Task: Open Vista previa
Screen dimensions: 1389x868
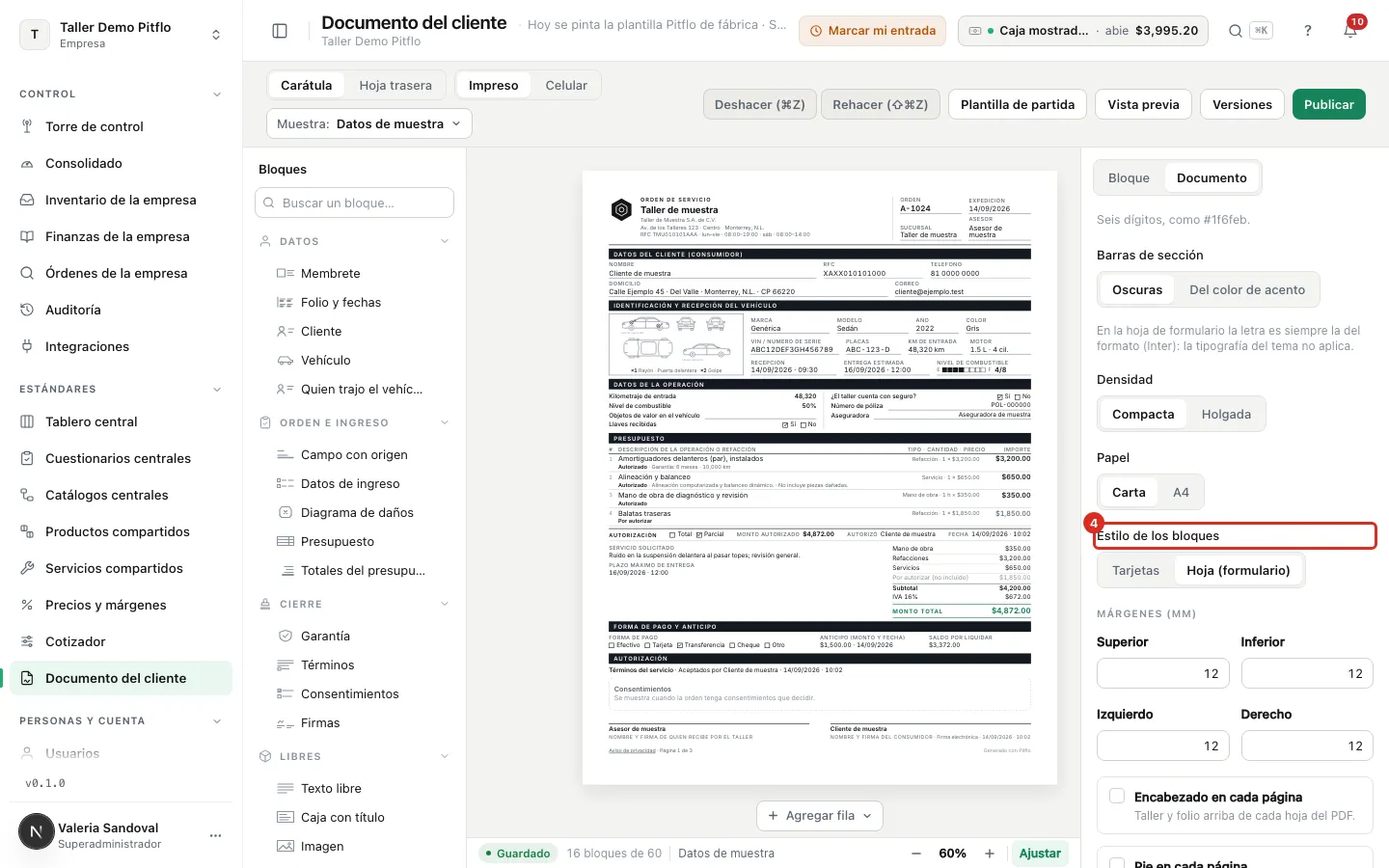Action: coord(1143,104)
